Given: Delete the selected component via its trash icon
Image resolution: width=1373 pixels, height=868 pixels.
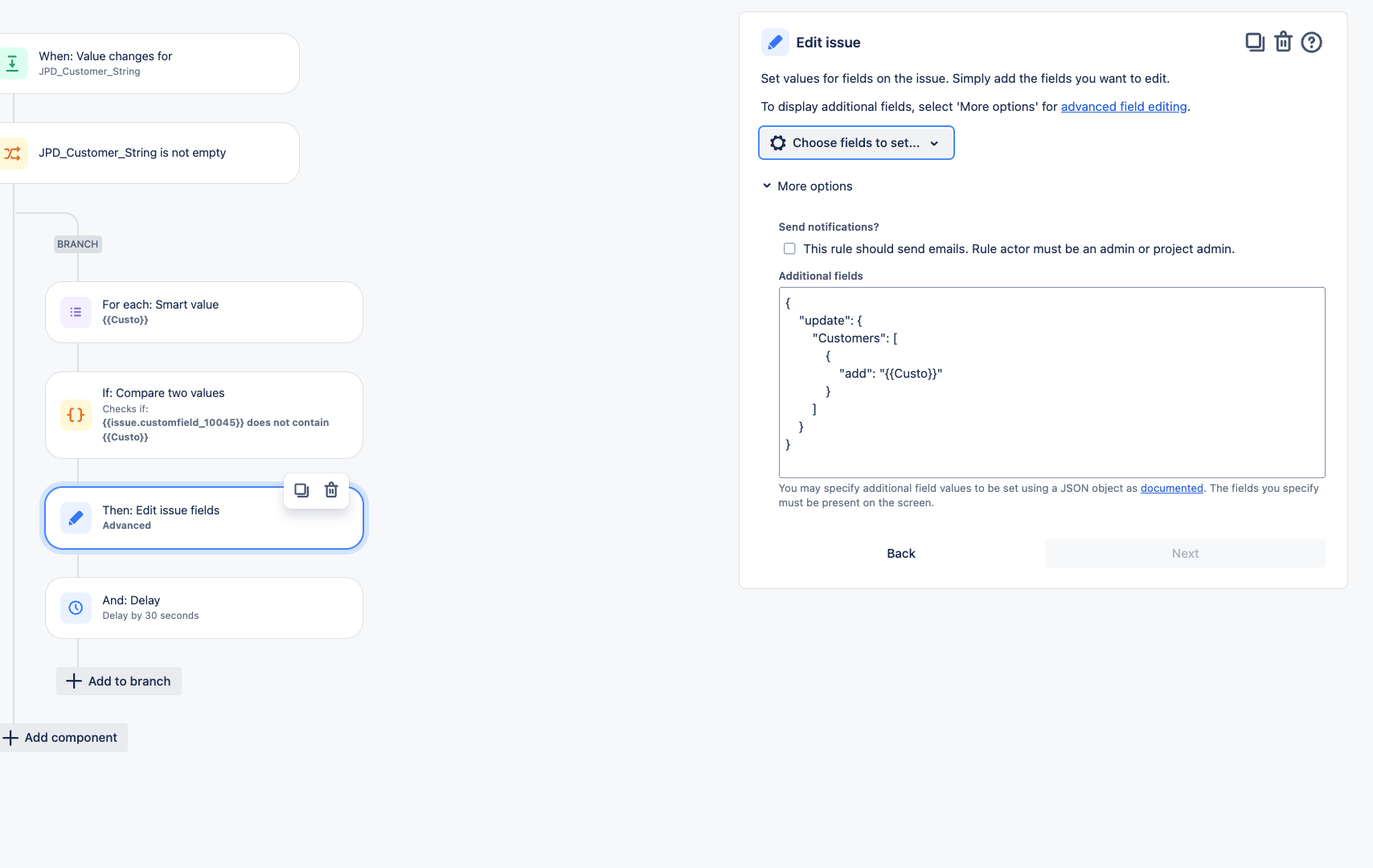Looking at the screenshot, I should click(331, 490).
